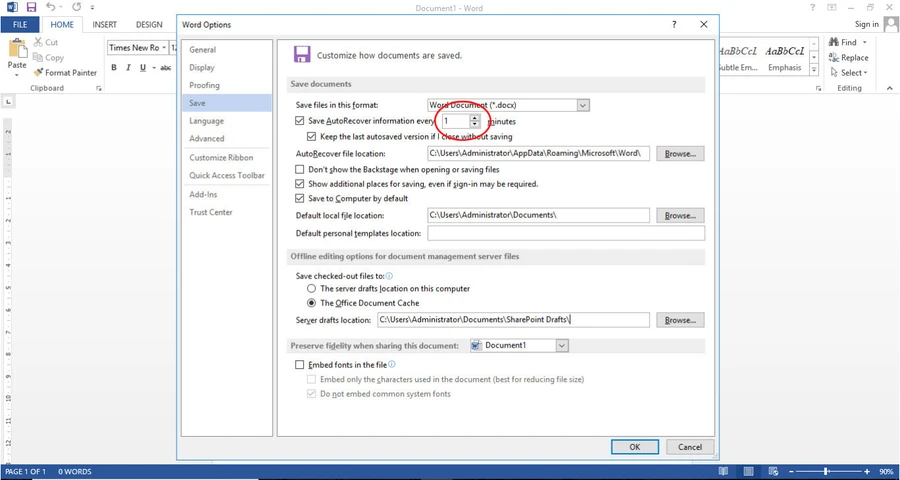Open Customize Ribbon category
The height and width of the screenshot is (480, 900).
click(x=227, y=157)
